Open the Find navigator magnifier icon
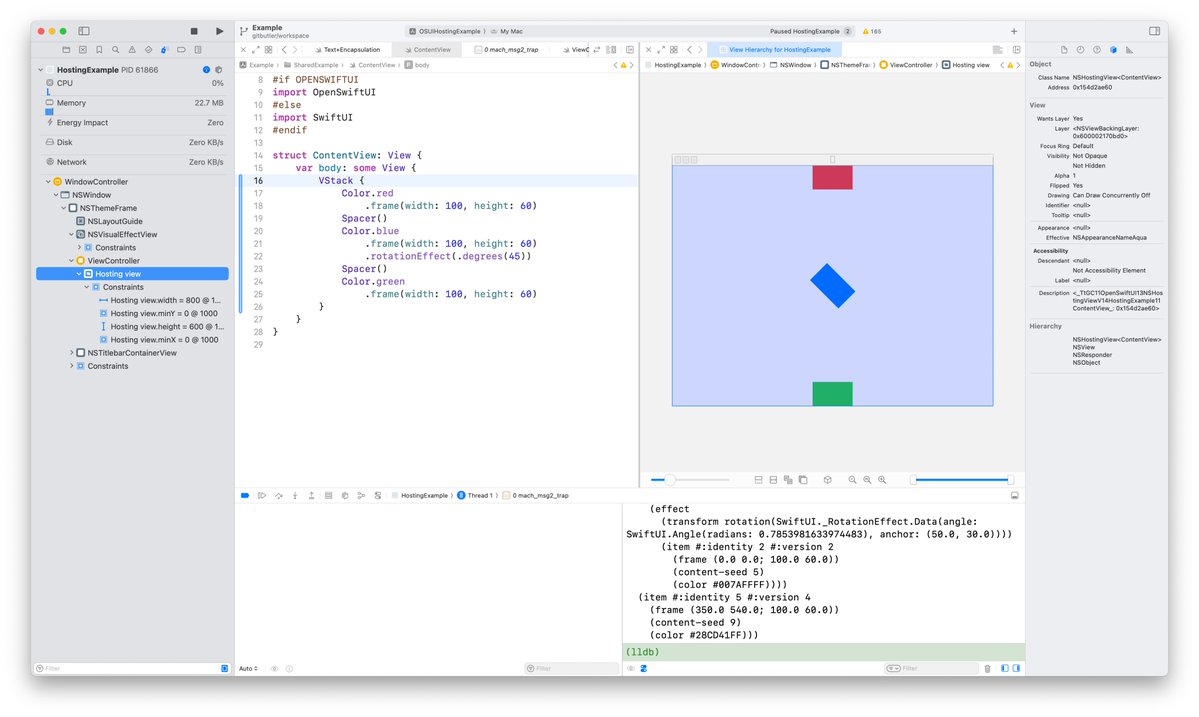 click(x=115, y=50)
